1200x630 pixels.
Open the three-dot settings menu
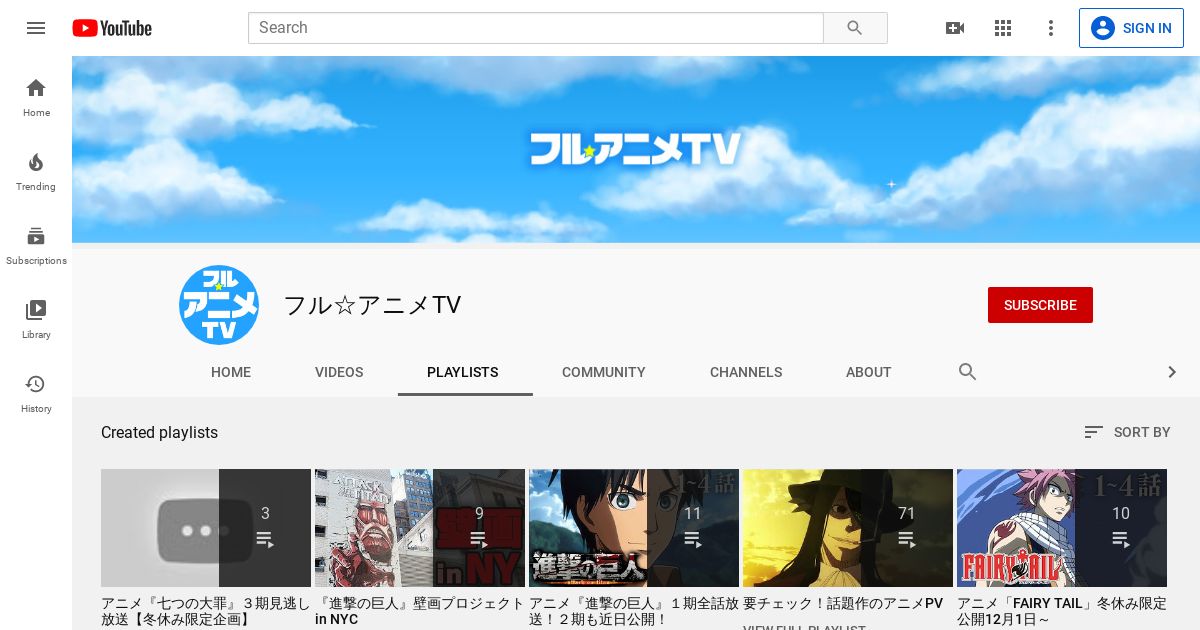1051,28
